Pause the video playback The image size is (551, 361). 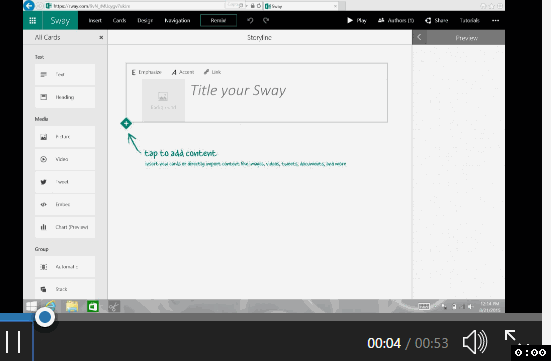(x=13, y=341)
